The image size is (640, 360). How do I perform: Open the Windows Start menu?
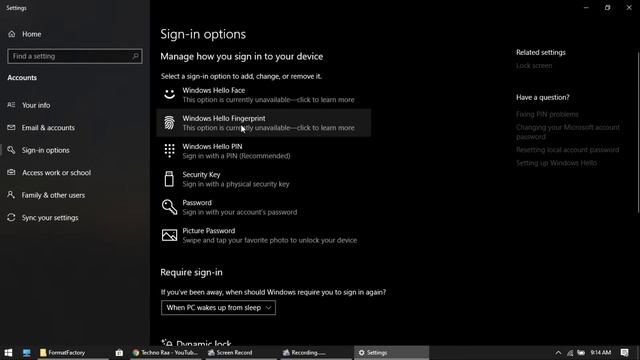(x=8, y=353)
